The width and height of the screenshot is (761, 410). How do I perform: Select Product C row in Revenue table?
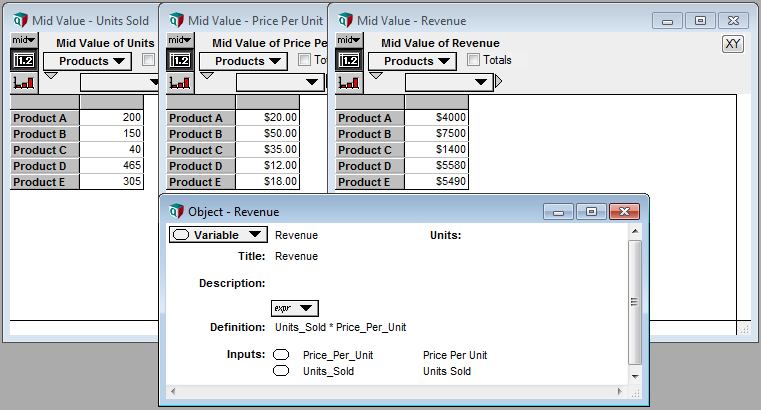(370, 150)
